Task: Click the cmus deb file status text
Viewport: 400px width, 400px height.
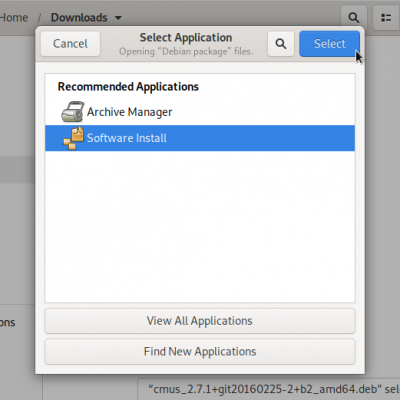Action: pyautogui.click(x=273, y=389)
